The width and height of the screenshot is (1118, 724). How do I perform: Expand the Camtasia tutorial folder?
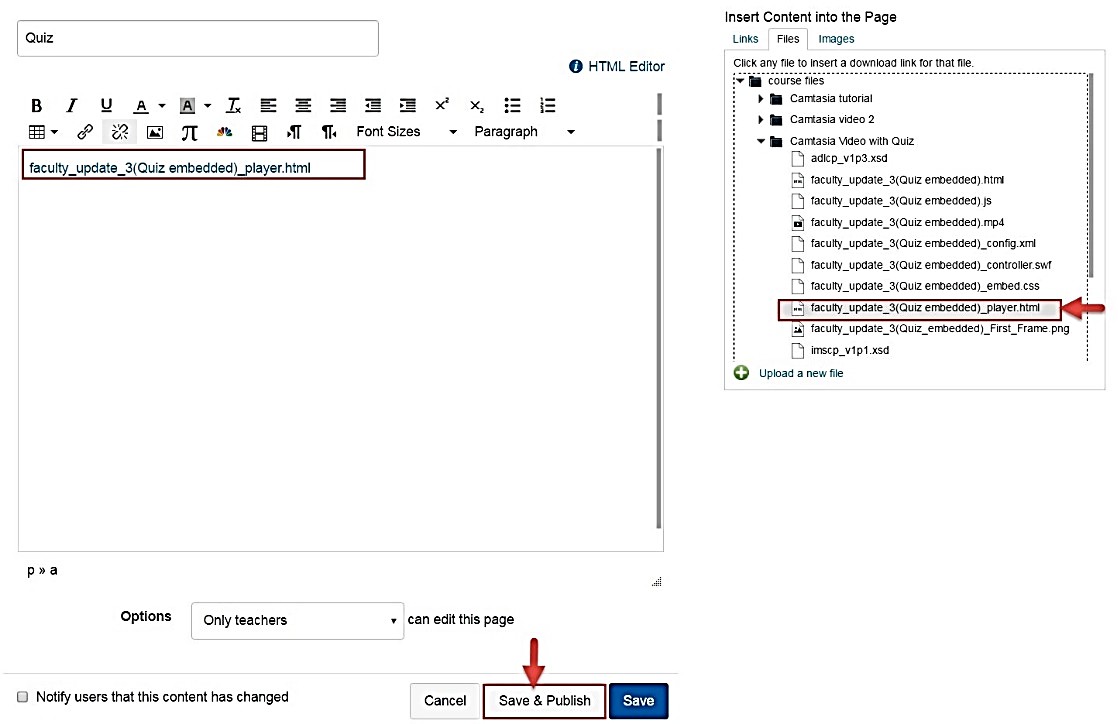pyautogui.click(x=760, y=98)
